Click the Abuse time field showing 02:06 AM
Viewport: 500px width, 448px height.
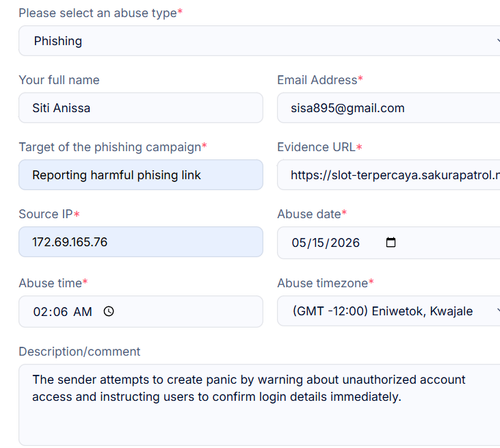(x=141, y=311)
